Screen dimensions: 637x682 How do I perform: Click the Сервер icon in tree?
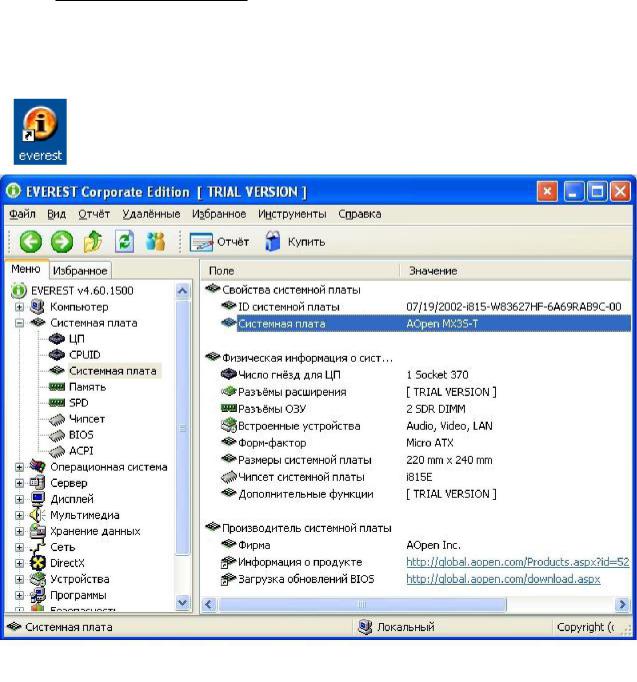(x=37, y=483)
